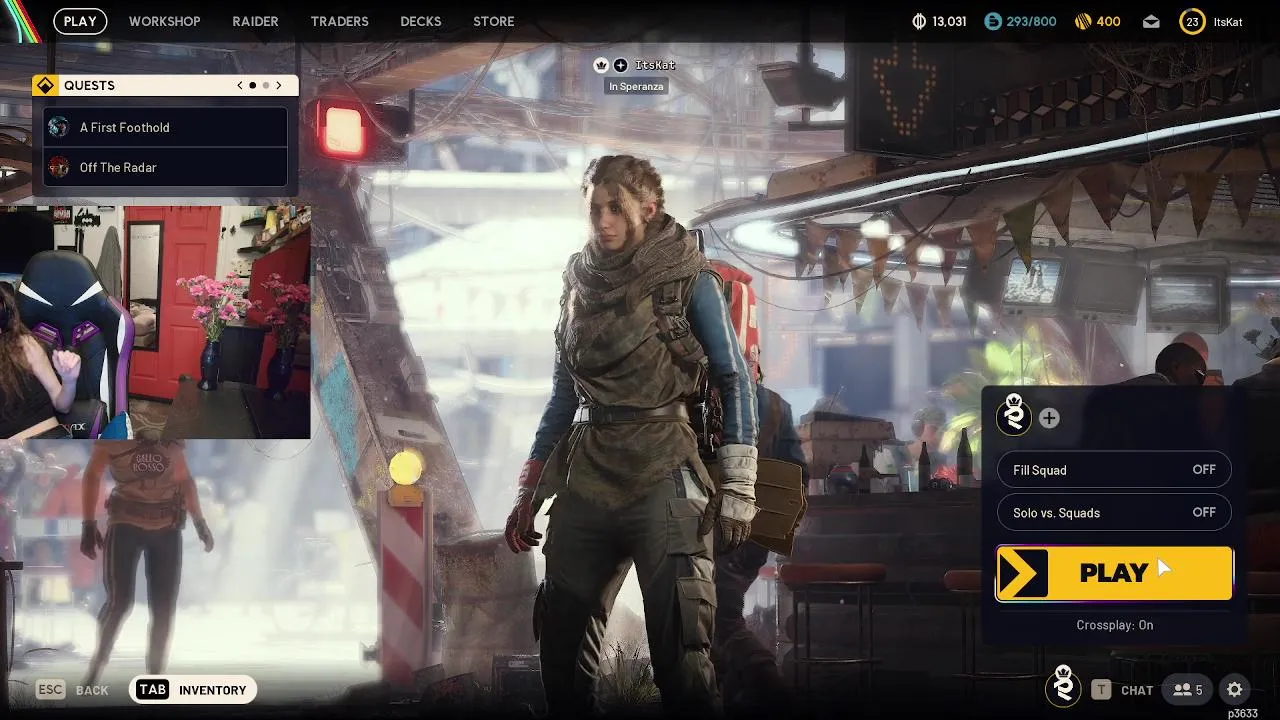Toggle Solo vs. Squads setting
The width and height of the screenshot is (1280, 720).
[1114, 513]
